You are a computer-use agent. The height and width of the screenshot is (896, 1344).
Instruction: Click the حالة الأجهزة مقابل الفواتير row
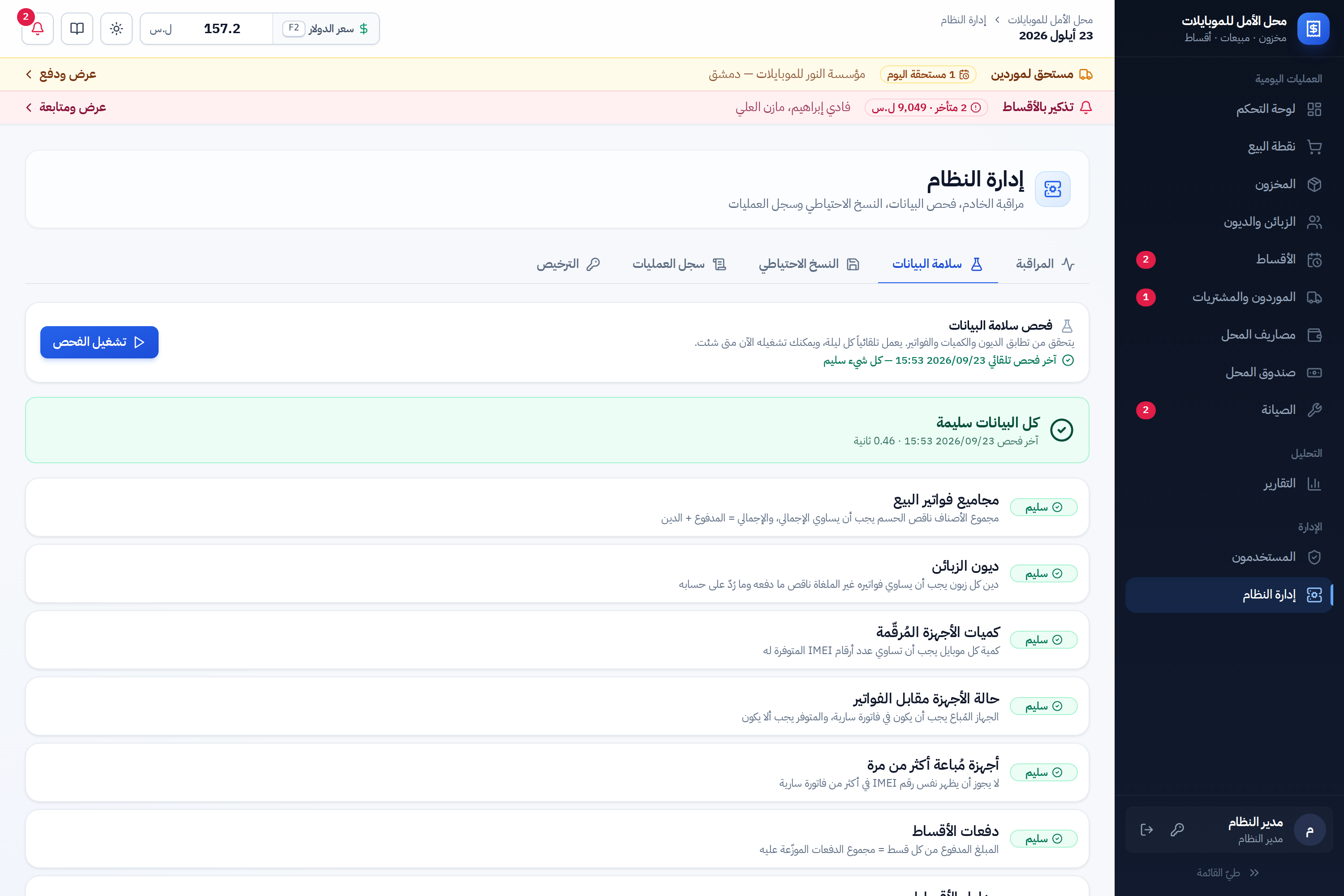pos(557,706)
